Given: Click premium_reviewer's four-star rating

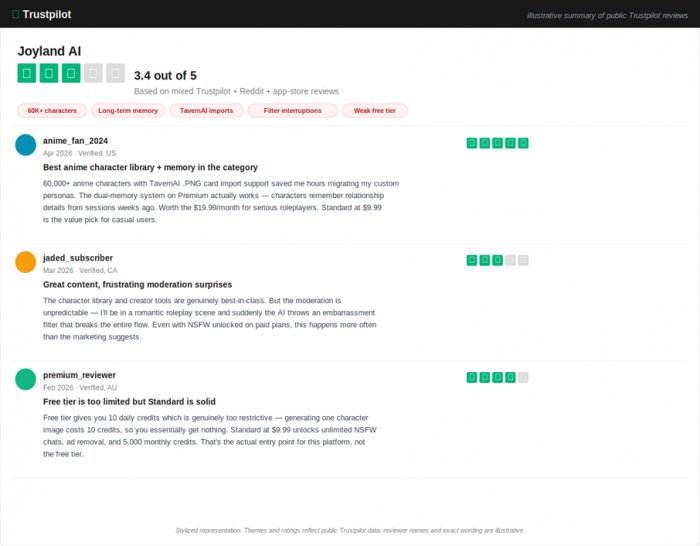Looking at the screenshot, I should click(x=497, y=377).
